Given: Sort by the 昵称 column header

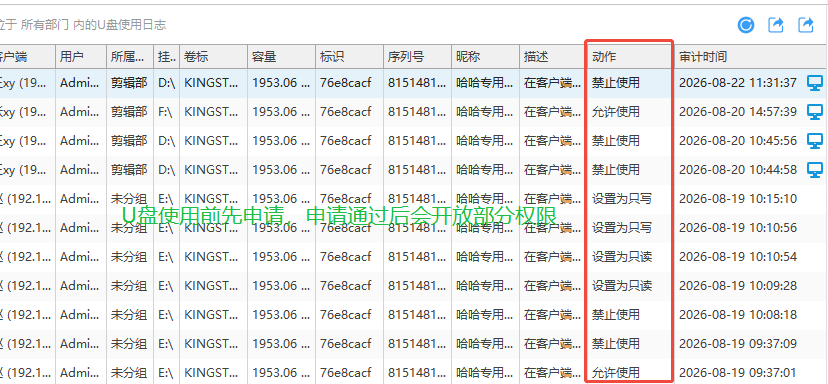Looking at the screenshot, I should pyautogui.click(x=486, y=57).
